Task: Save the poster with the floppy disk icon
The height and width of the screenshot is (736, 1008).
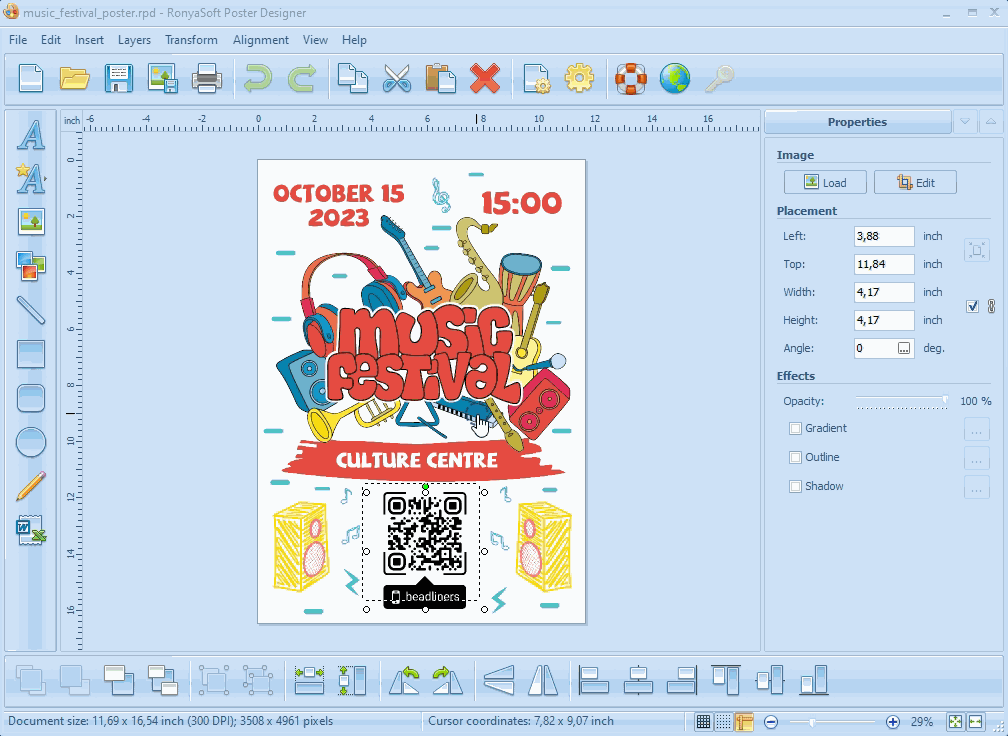Action: tap(118, 78)
